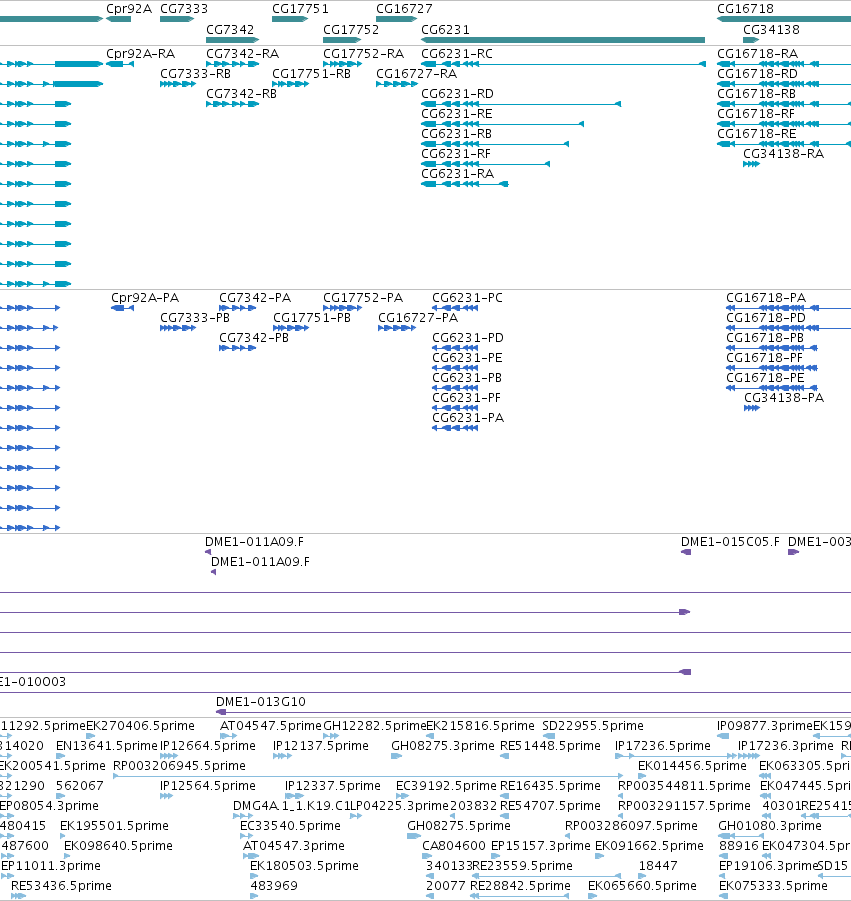Select the CG17752 gene label
851x901 pixels.
[x=351, y=30]
